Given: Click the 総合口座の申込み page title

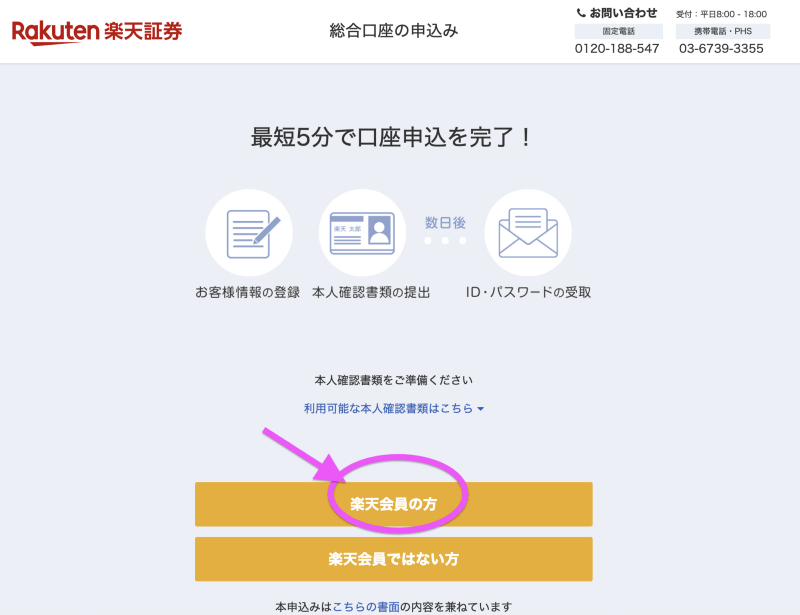Looking at the screenshot, I should (393, 31).
